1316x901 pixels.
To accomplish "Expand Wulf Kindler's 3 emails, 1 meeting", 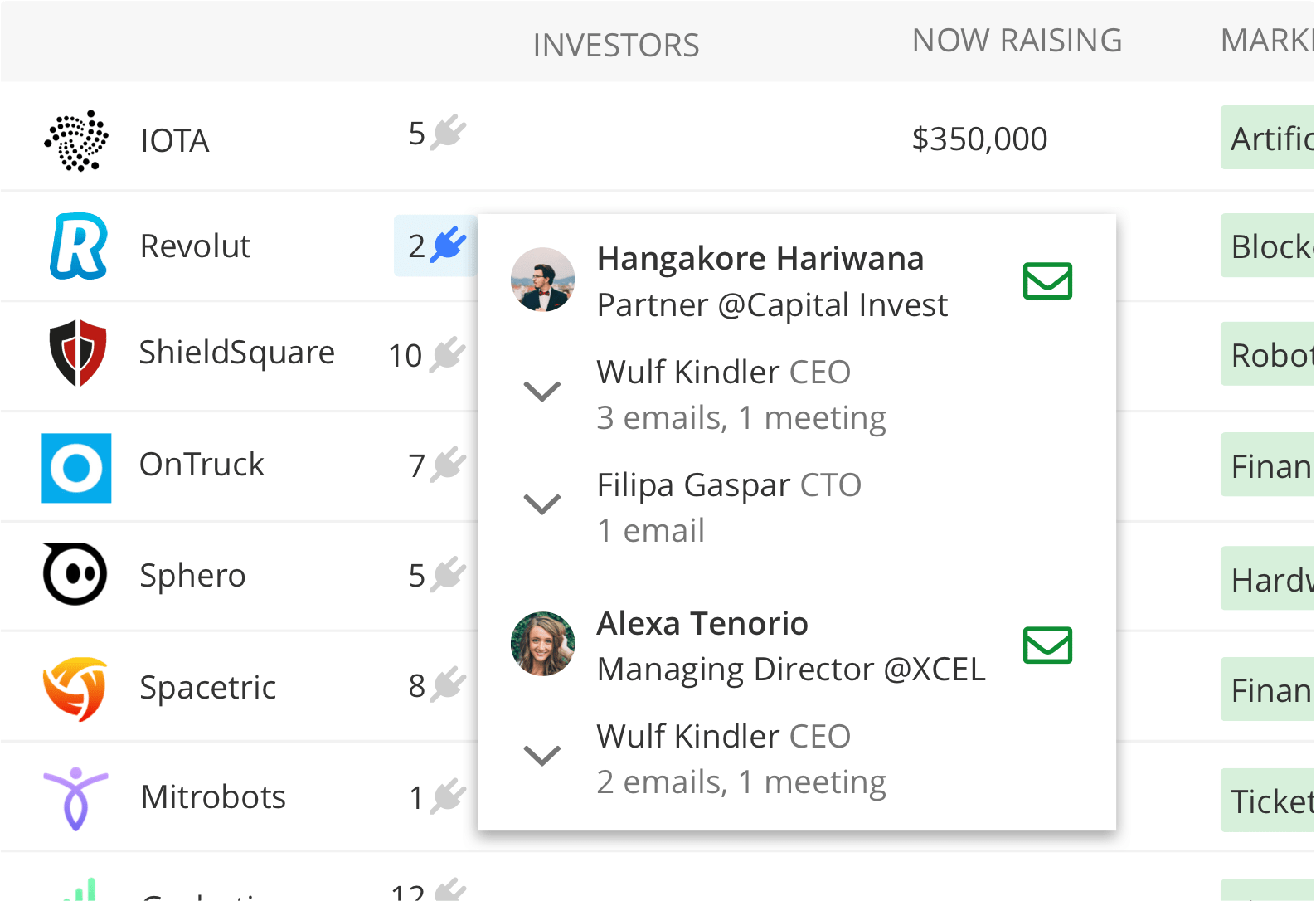I will [x=542, y=392].
